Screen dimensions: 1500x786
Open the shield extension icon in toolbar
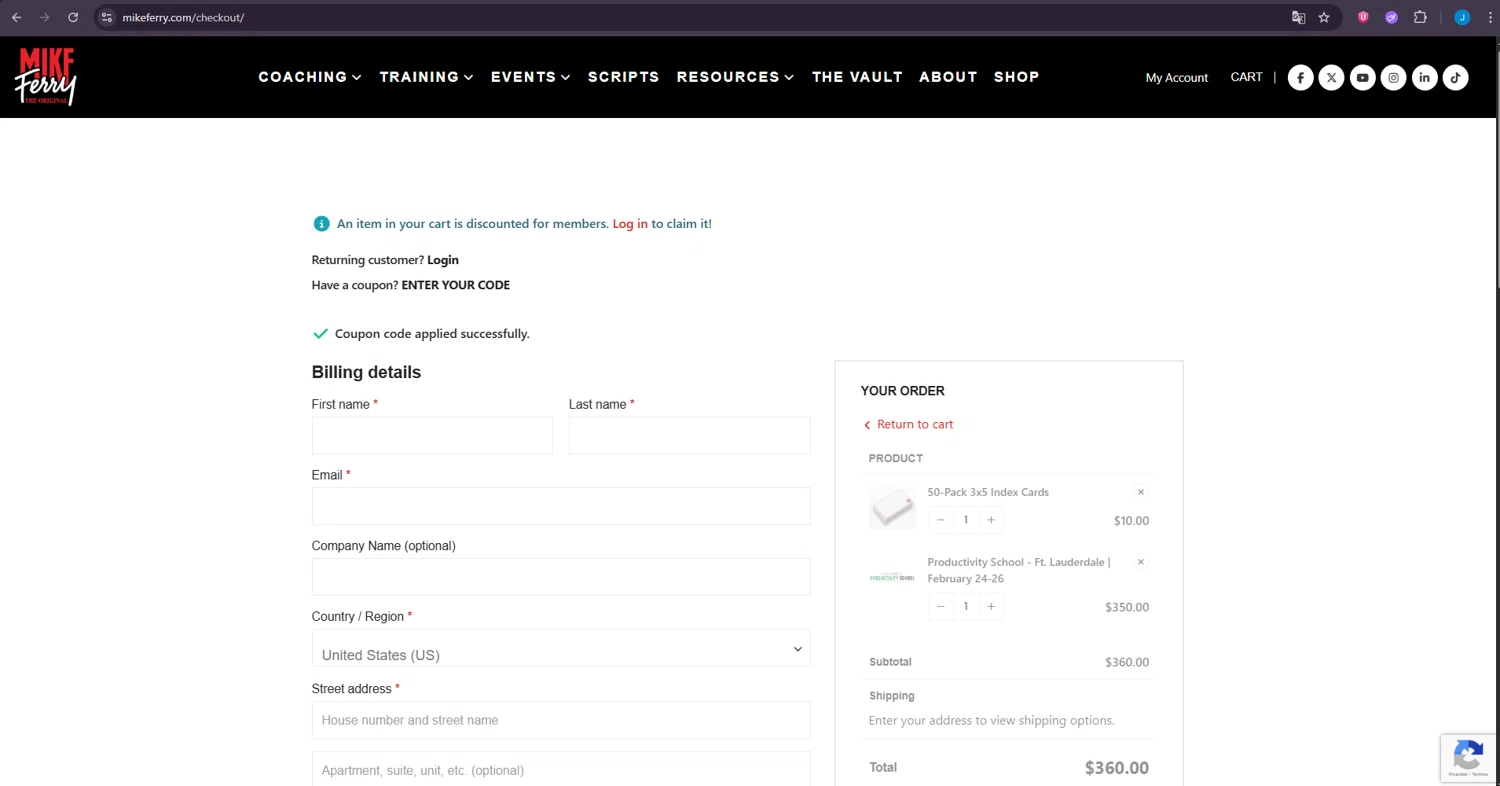click(1363, 17)
